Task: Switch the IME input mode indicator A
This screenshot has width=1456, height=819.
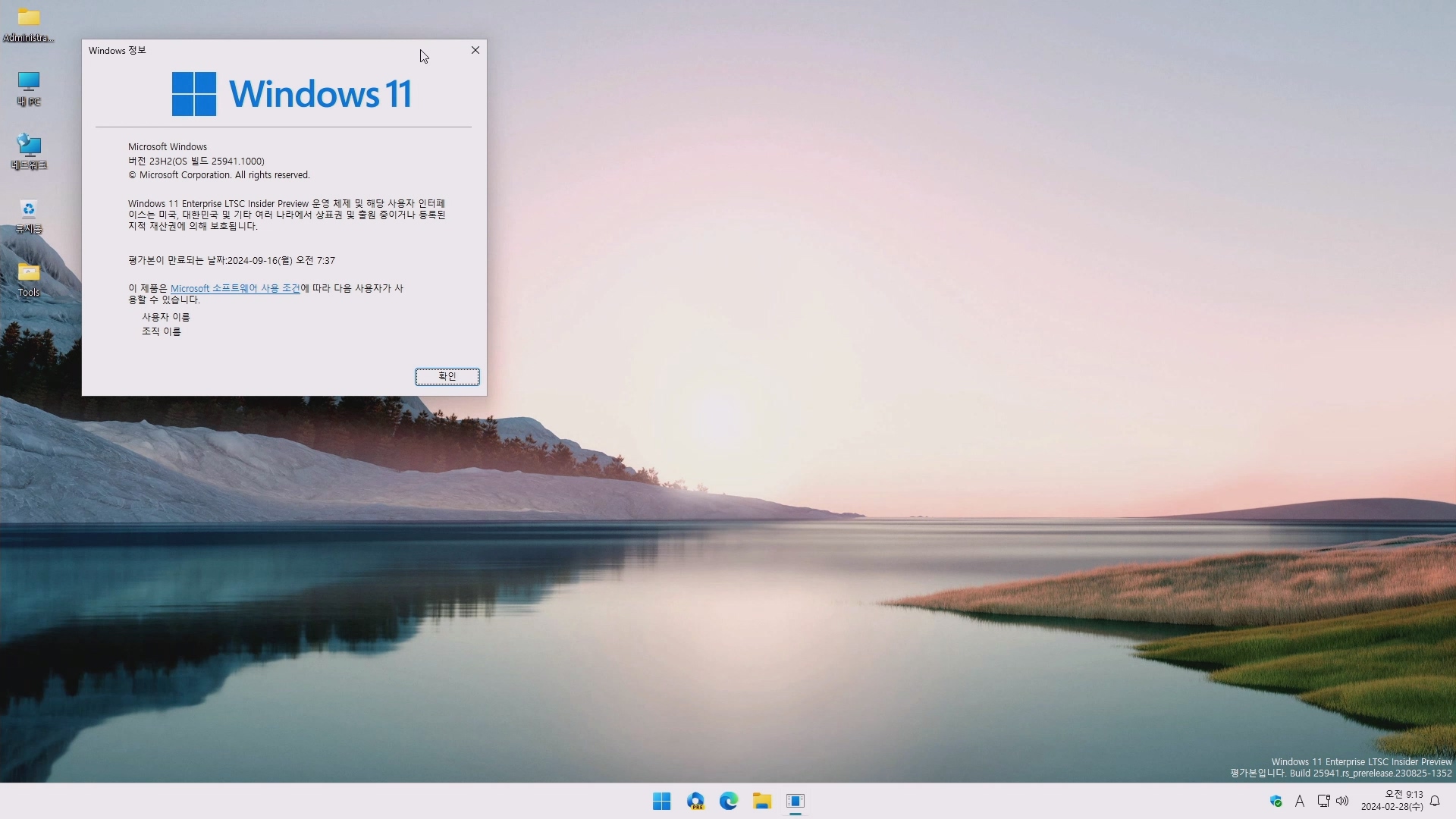Action: (x=1300, y=801)
